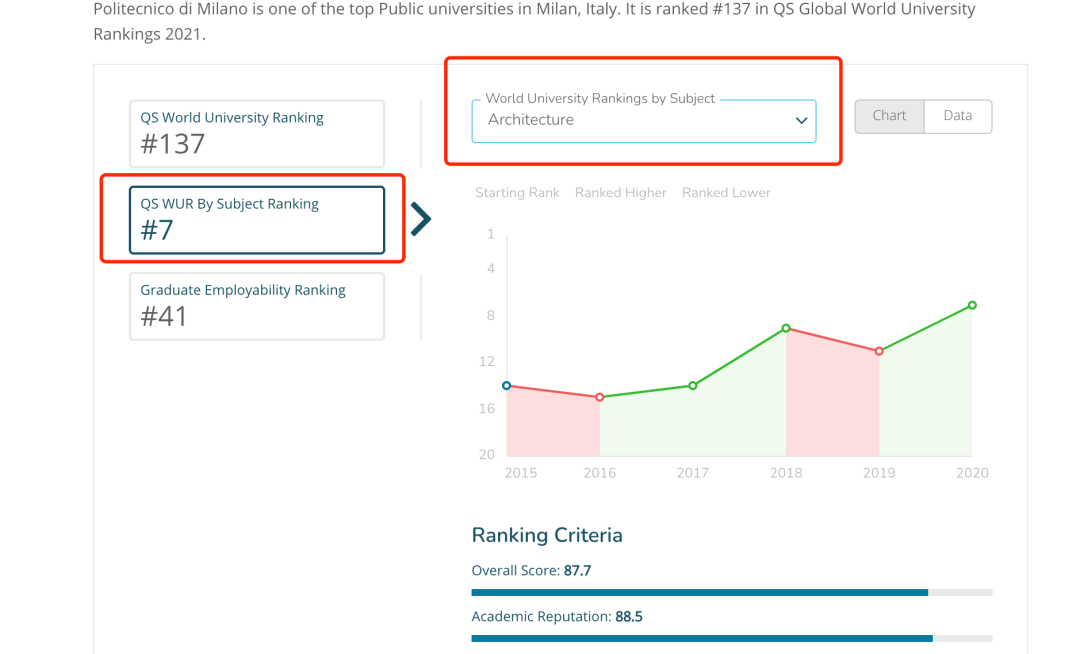Click the 2016 x-axis year label
1080x654 pixels.
tap(600, 473)
